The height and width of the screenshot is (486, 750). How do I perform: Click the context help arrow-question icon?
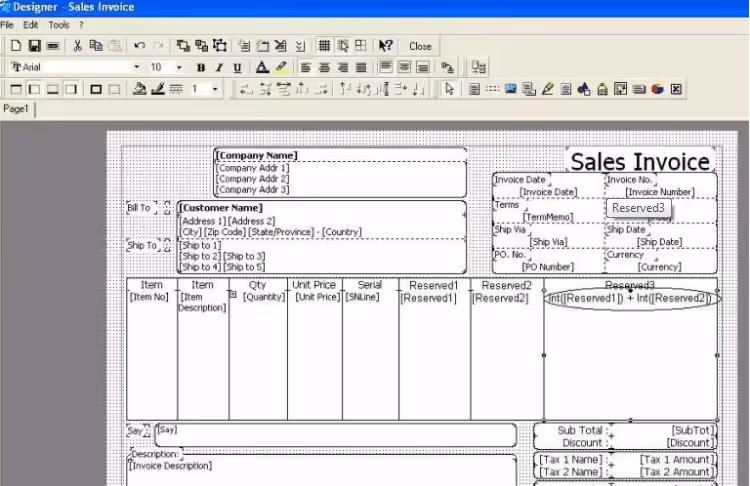pyautogui.click(x=386, y=46)
